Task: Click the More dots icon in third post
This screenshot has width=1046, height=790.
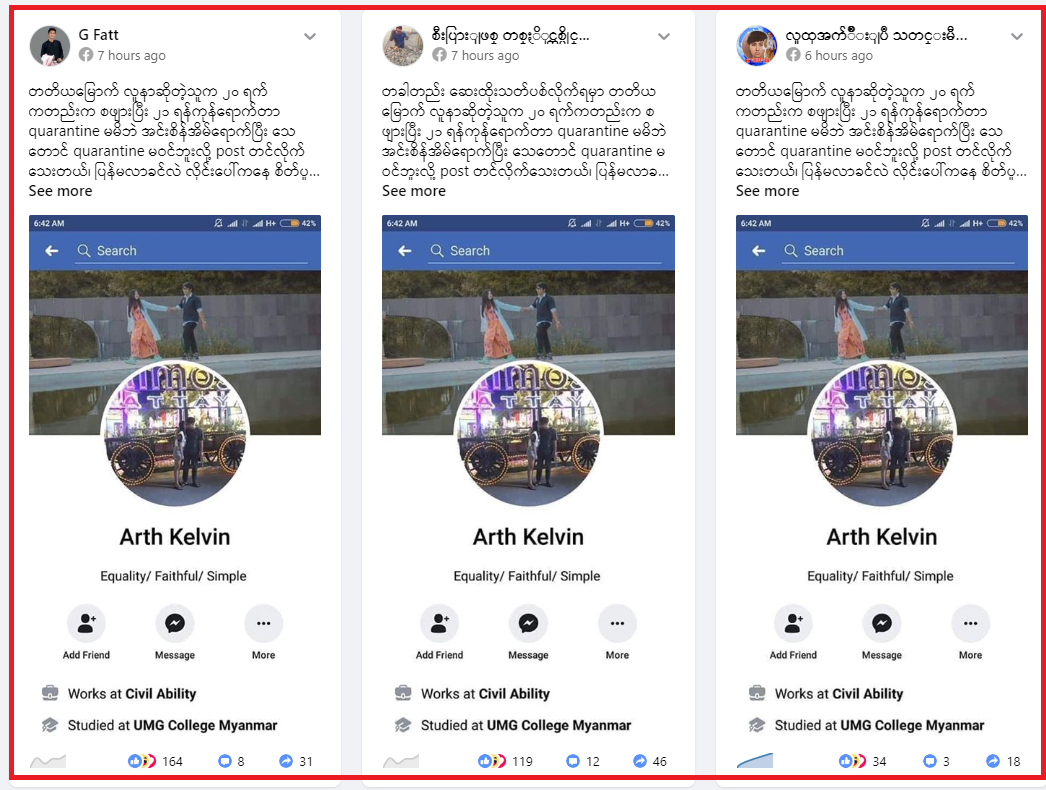Action: click(x=971, y=623)
